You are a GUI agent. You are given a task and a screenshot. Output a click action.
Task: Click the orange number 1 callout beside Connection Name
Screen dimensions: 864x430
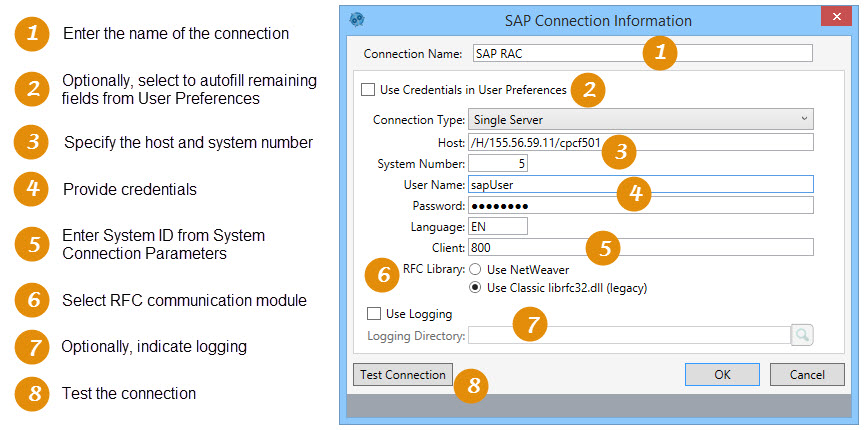[660, 53]
